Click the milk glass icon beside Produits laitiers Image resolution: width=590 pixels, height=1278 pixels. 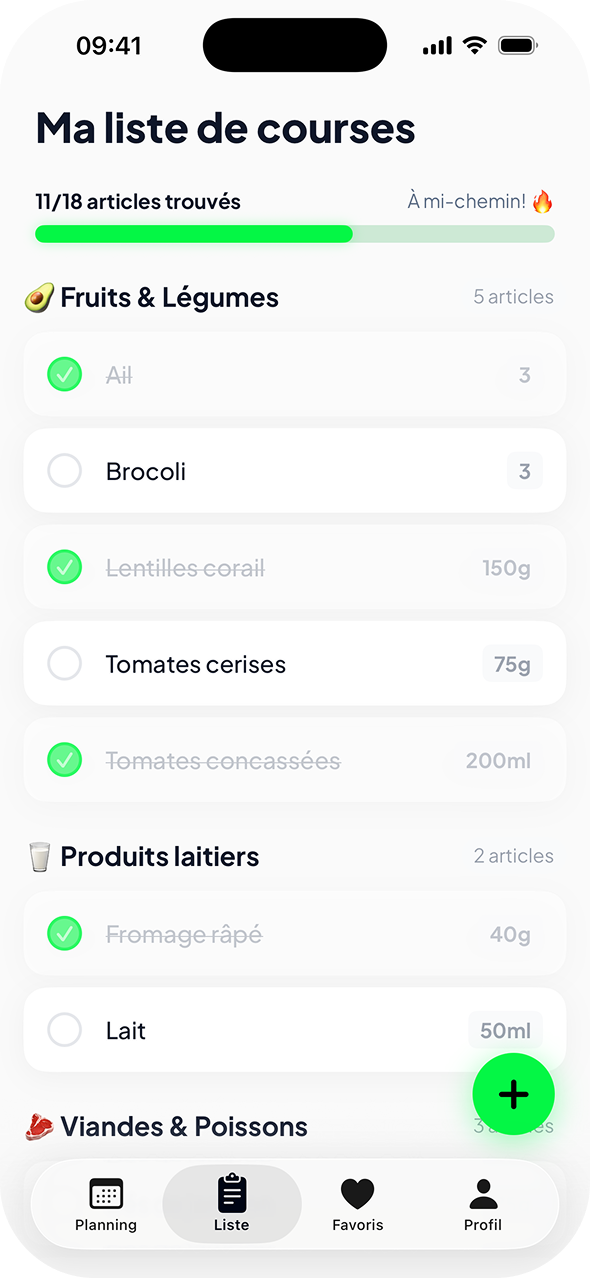pyautogui.click(x=38, y=855)
